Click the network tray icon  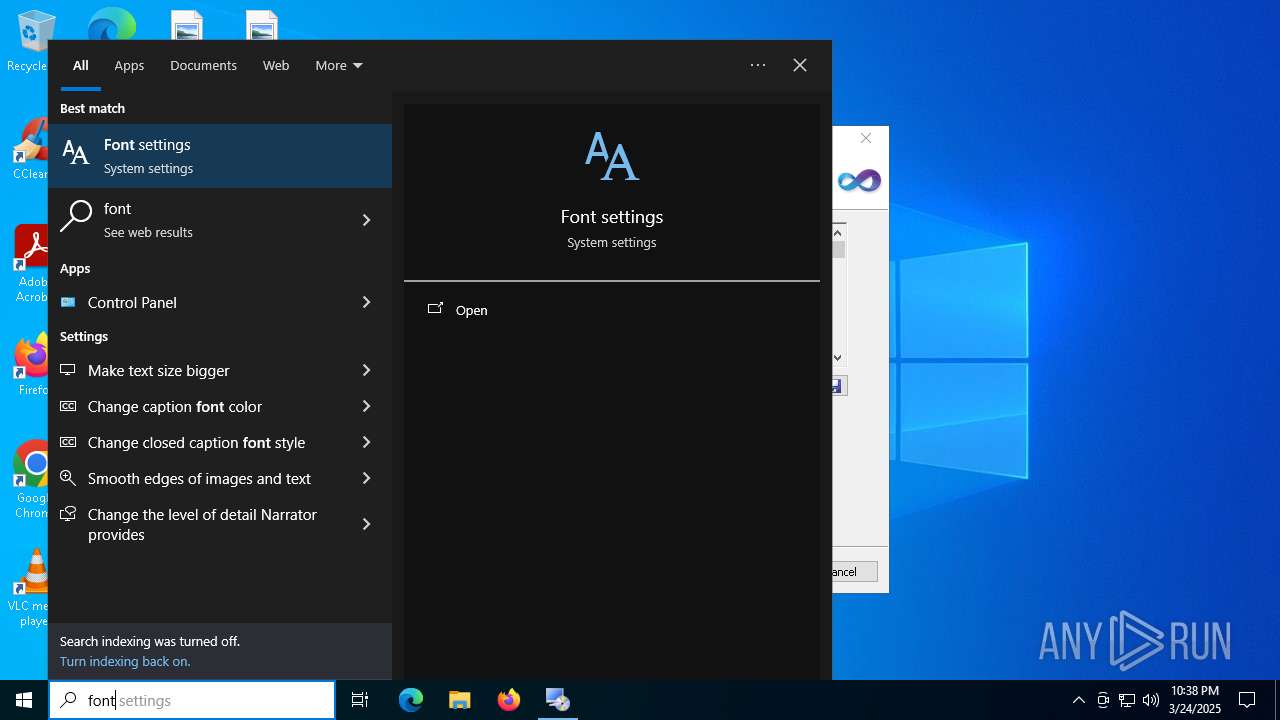tap(1127, 700)
